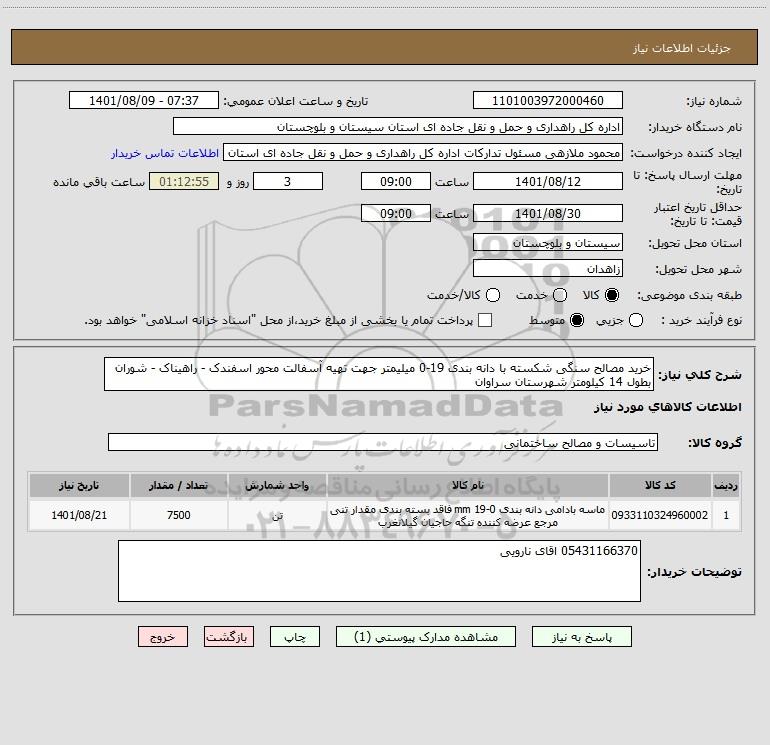Screen dimensions: 770x745
Task: Click the need number field 1101003972000460
Action: [548, 101]
